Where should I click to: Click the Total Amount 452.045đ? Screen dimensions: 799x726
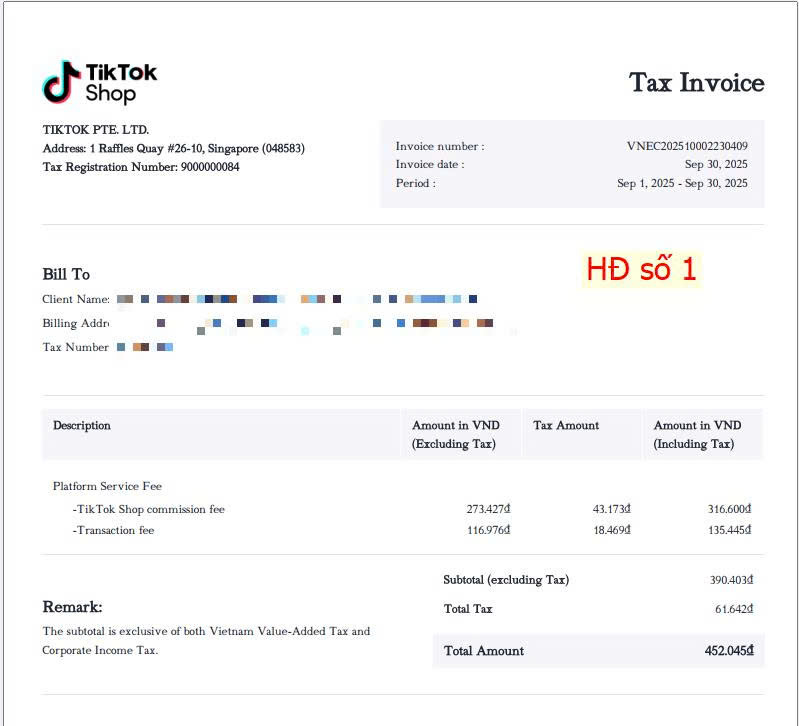727,651
